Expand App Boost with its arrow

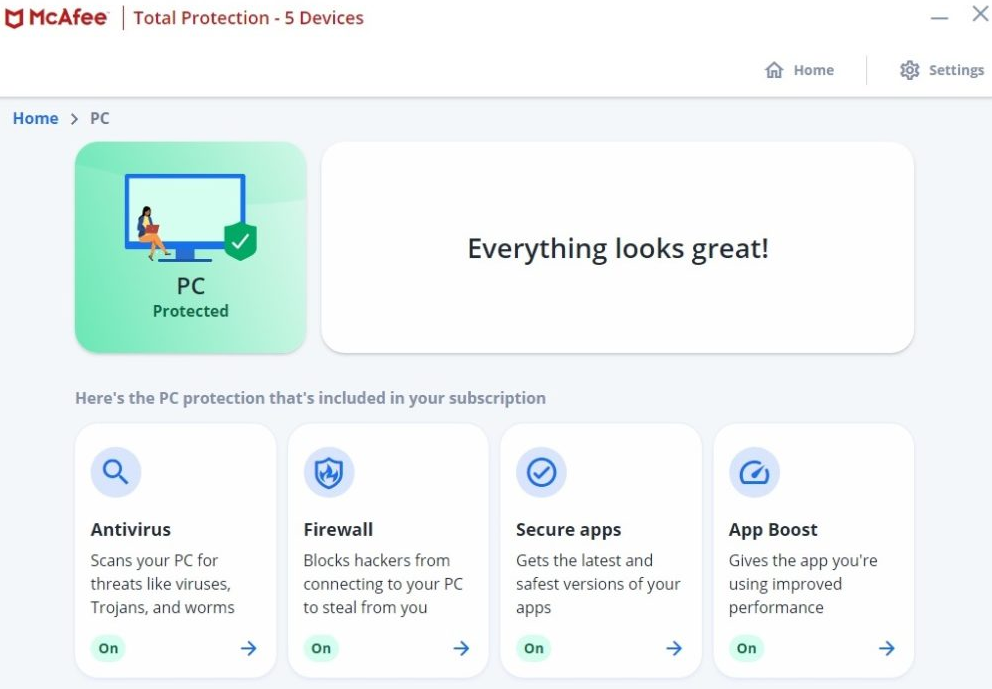click(x=886, y=648)
